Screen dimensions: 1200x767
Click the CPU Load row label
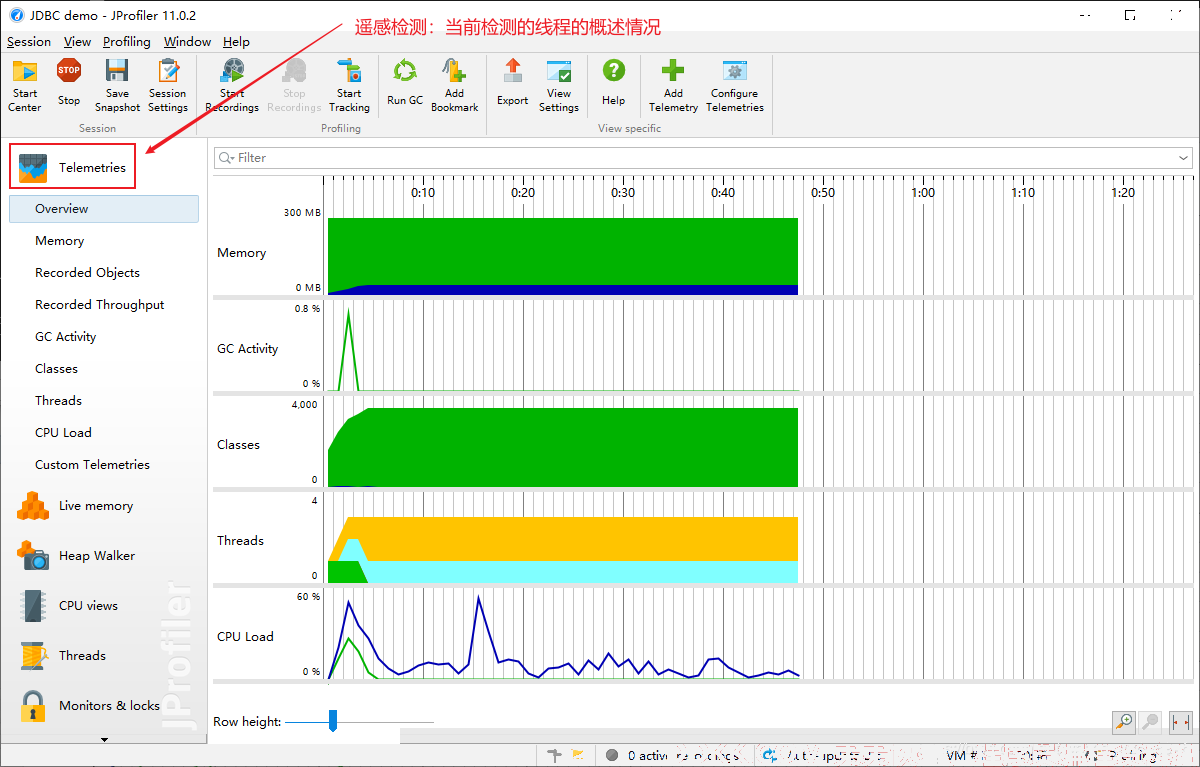point(246,637)
